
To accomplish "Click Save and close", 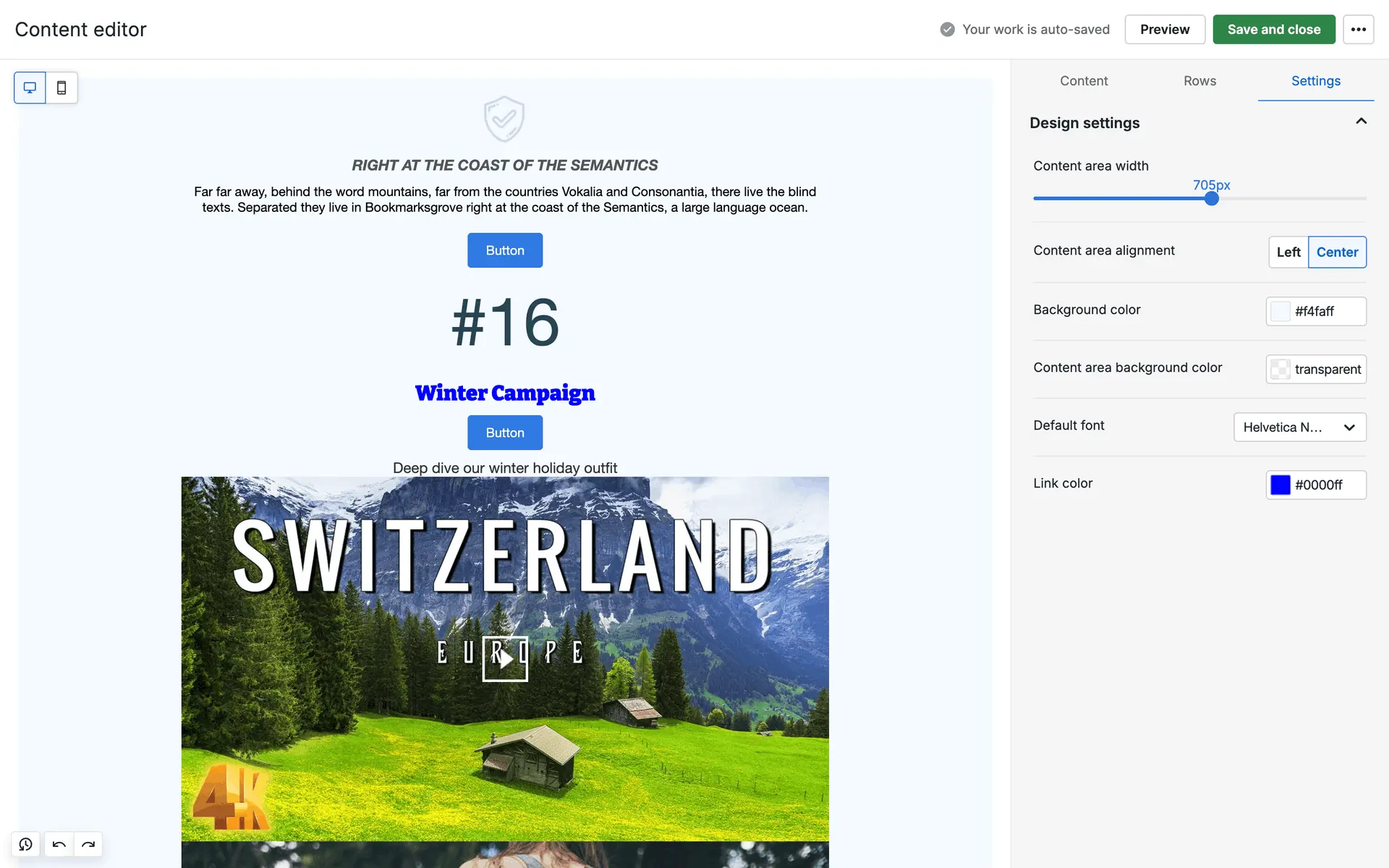I will click(1273, 30).
